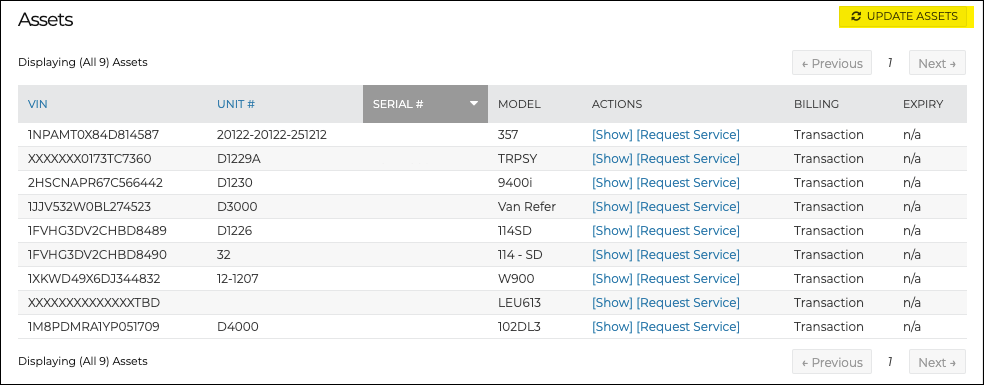Request service for 102DL3 model

(688, 327)
